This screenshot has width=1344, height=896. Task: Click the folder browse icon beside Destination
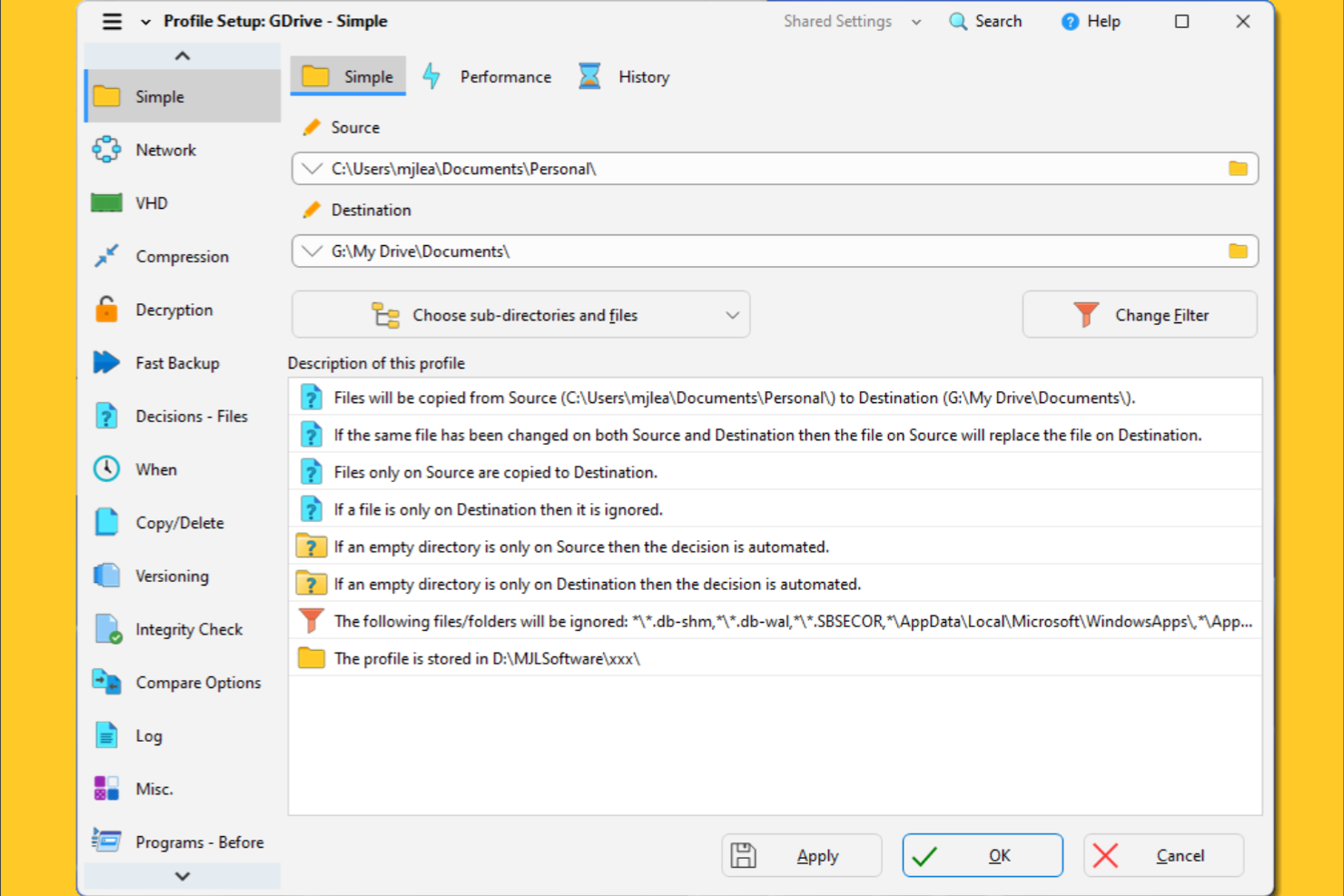tap(1237, 251)
